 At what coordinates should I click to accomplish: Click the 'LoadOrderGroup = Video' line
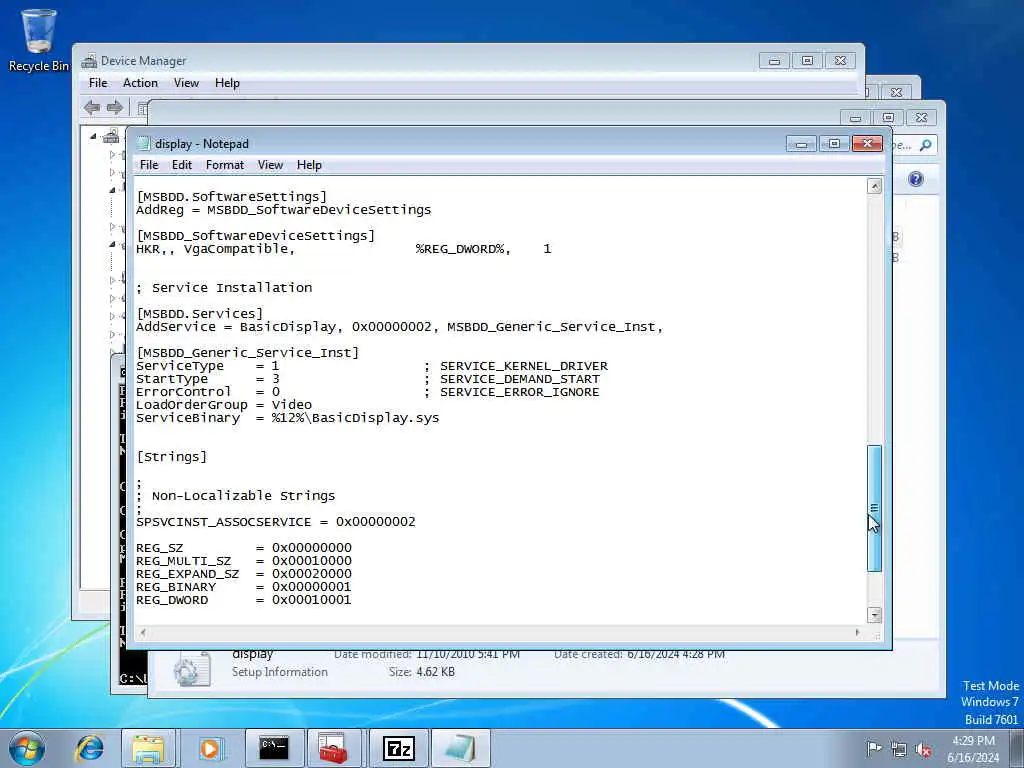[x=224, y=405]
